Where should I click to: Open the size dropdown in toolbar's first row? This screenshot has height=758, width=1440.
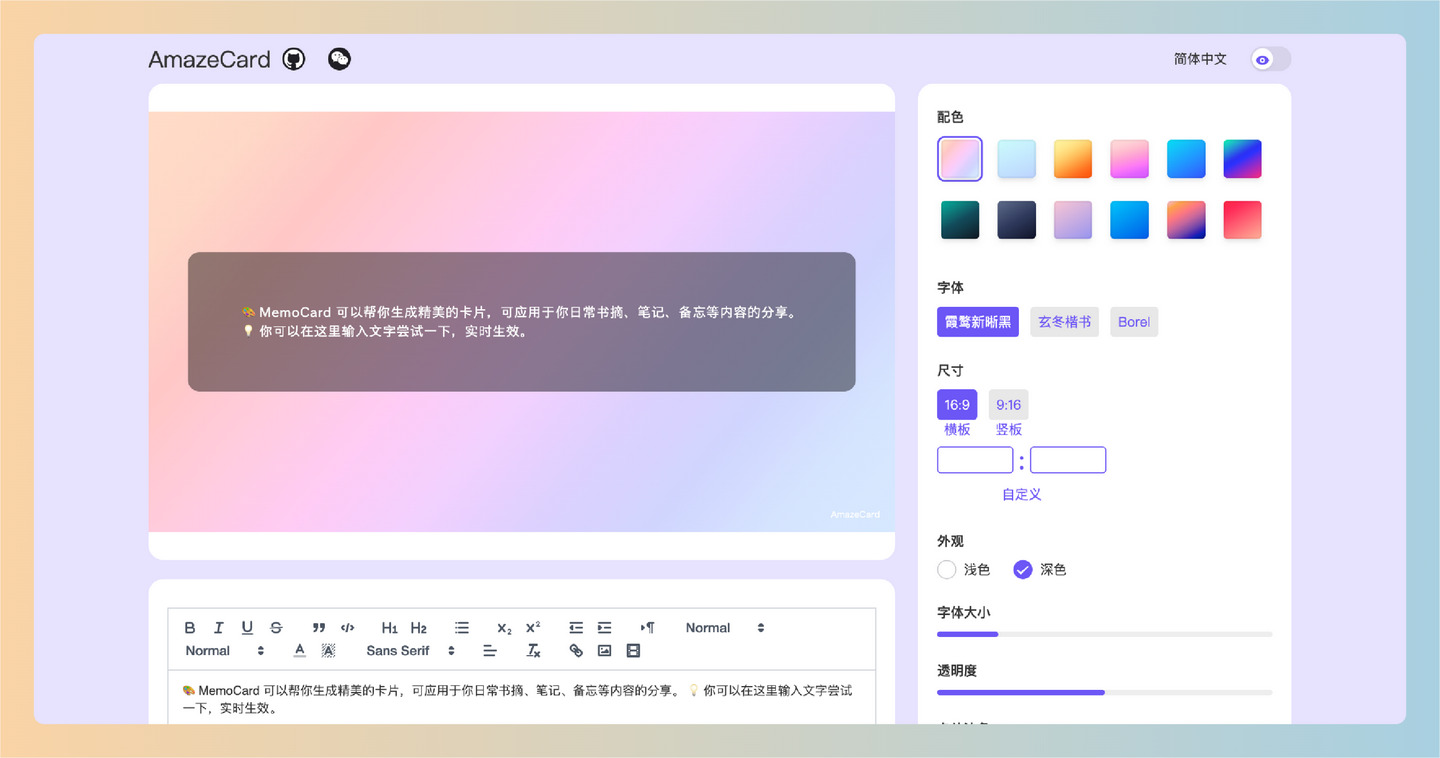[725, 628]
